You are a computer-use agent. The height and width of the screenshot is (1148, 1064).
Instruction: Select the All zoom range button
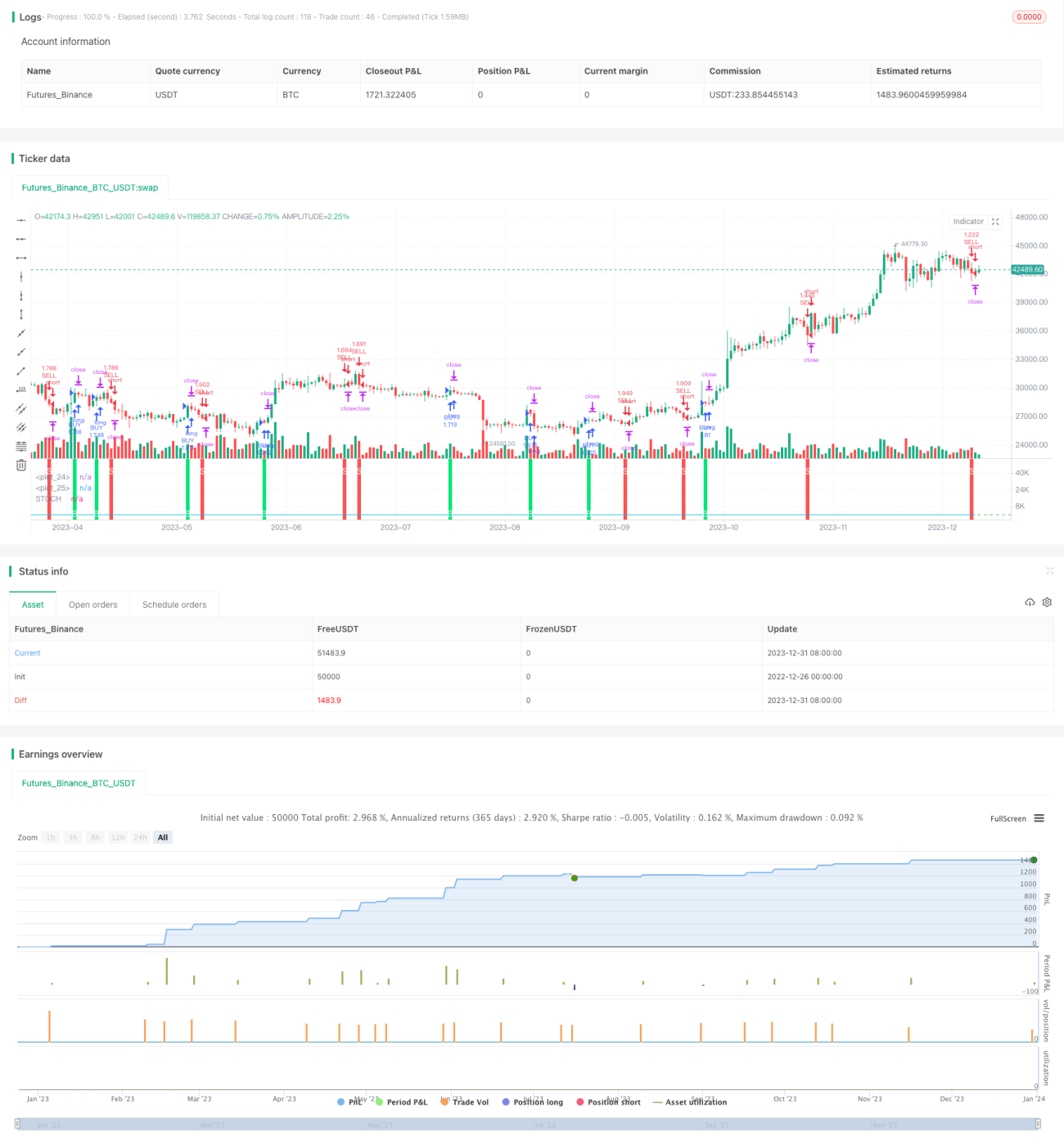coord(163,837)
